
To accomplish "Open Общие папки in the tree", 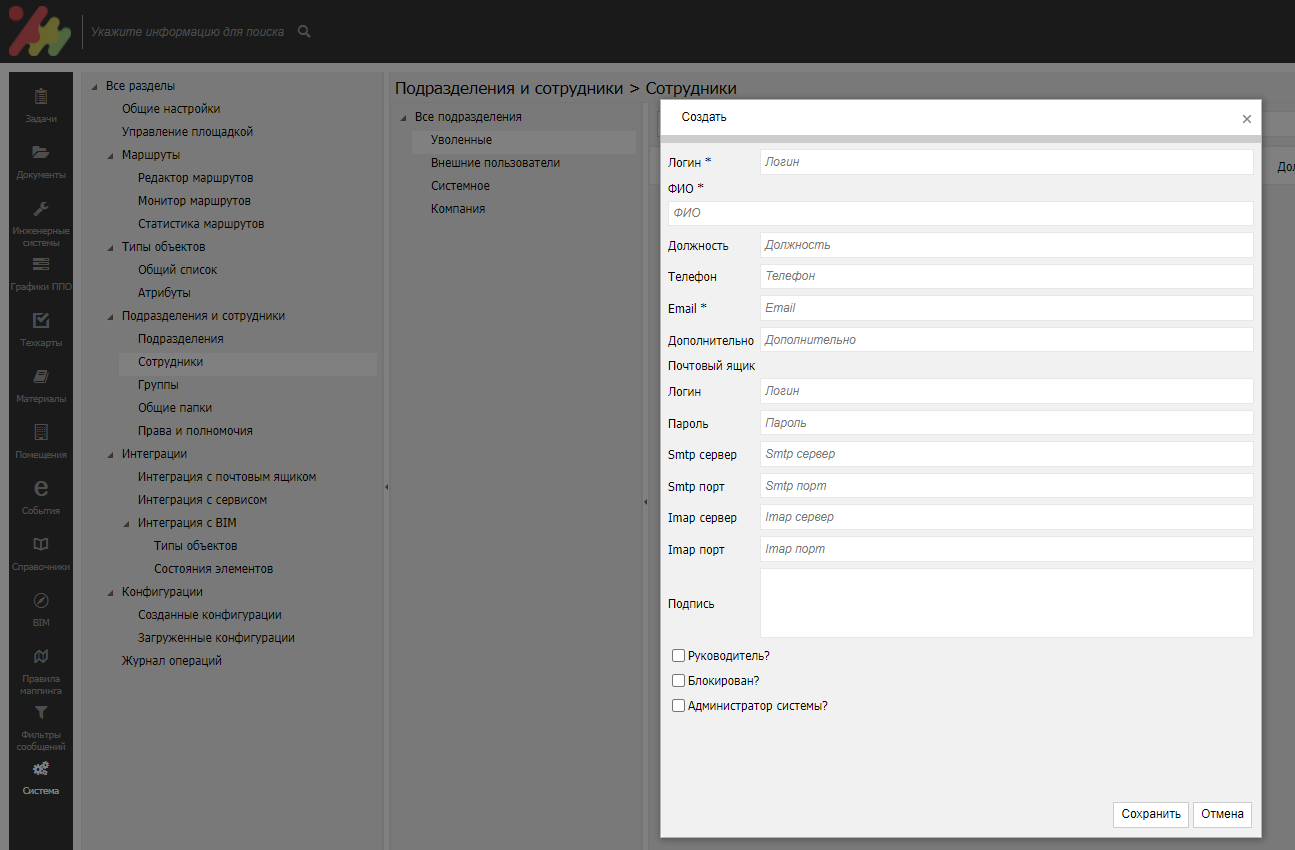I will [x=175, y=408].
